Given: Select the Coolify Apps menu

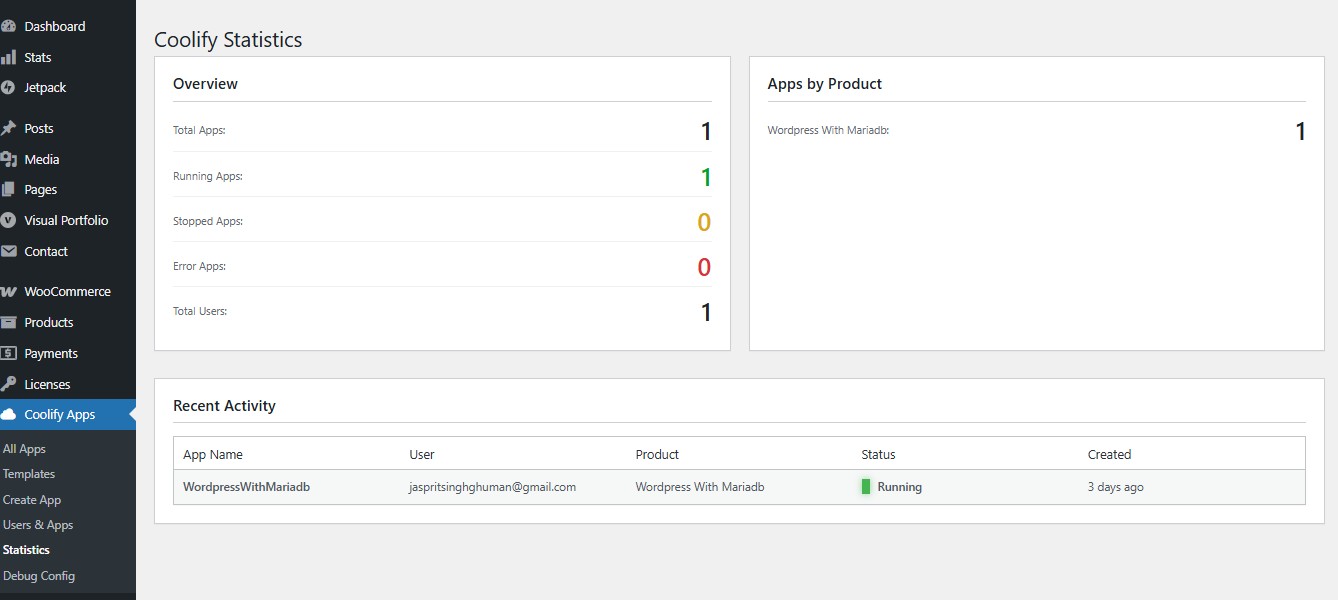Looking at the screenshot, I should (68, 414).
